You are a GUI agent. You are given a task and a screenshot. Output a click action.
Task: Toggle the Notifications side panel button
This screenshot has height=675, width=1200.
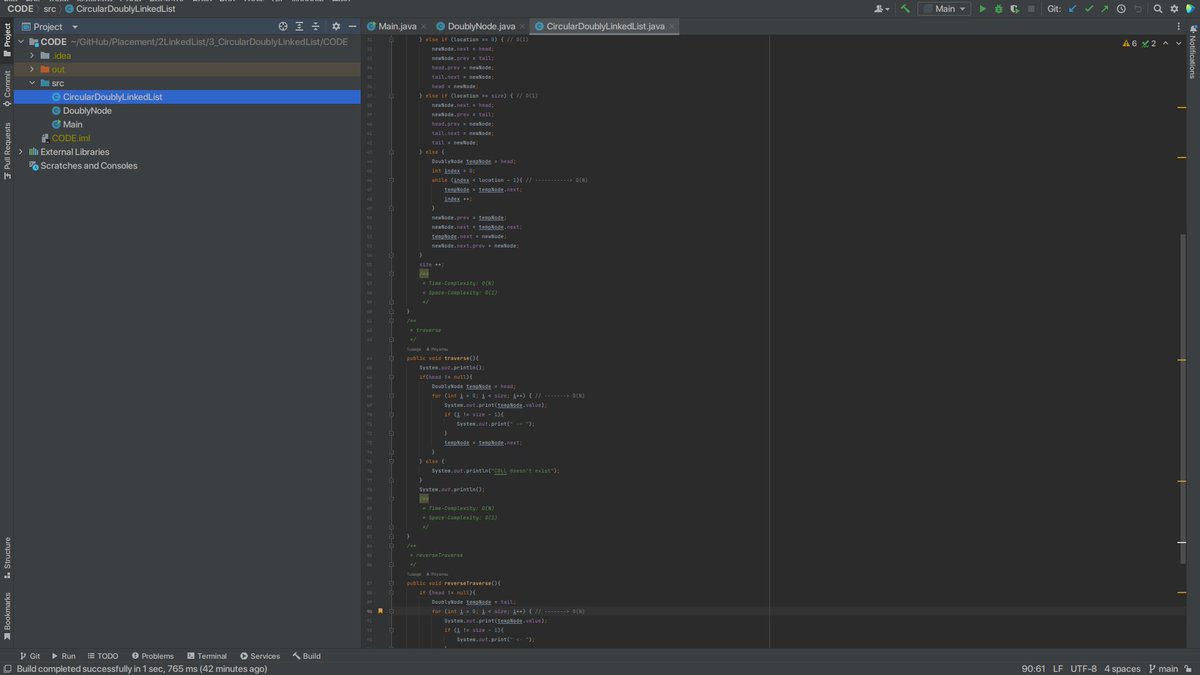tap(1192, 52)
